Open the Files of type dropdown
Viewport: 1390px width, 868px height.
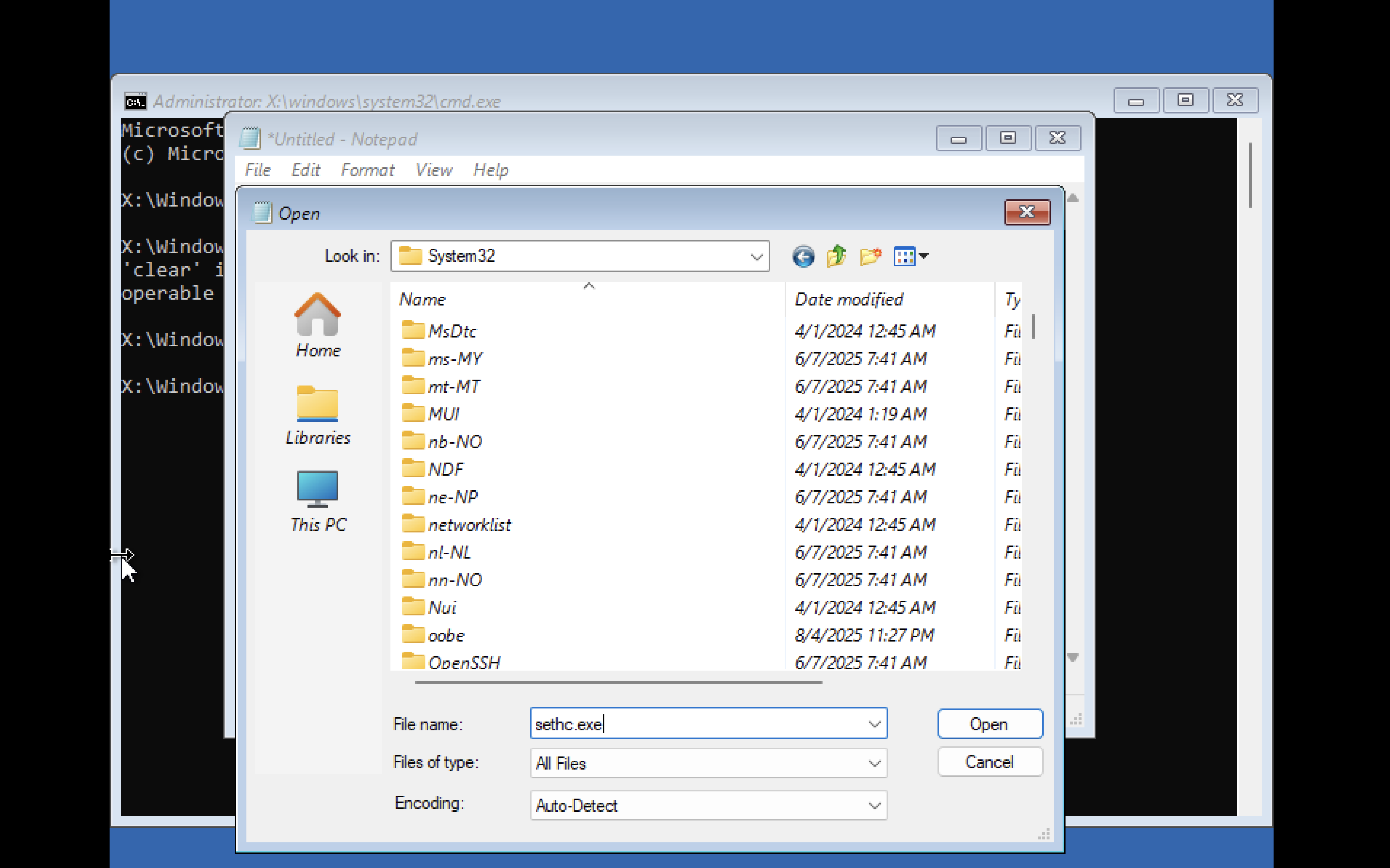pyautogui.click(x=874, y=763)
